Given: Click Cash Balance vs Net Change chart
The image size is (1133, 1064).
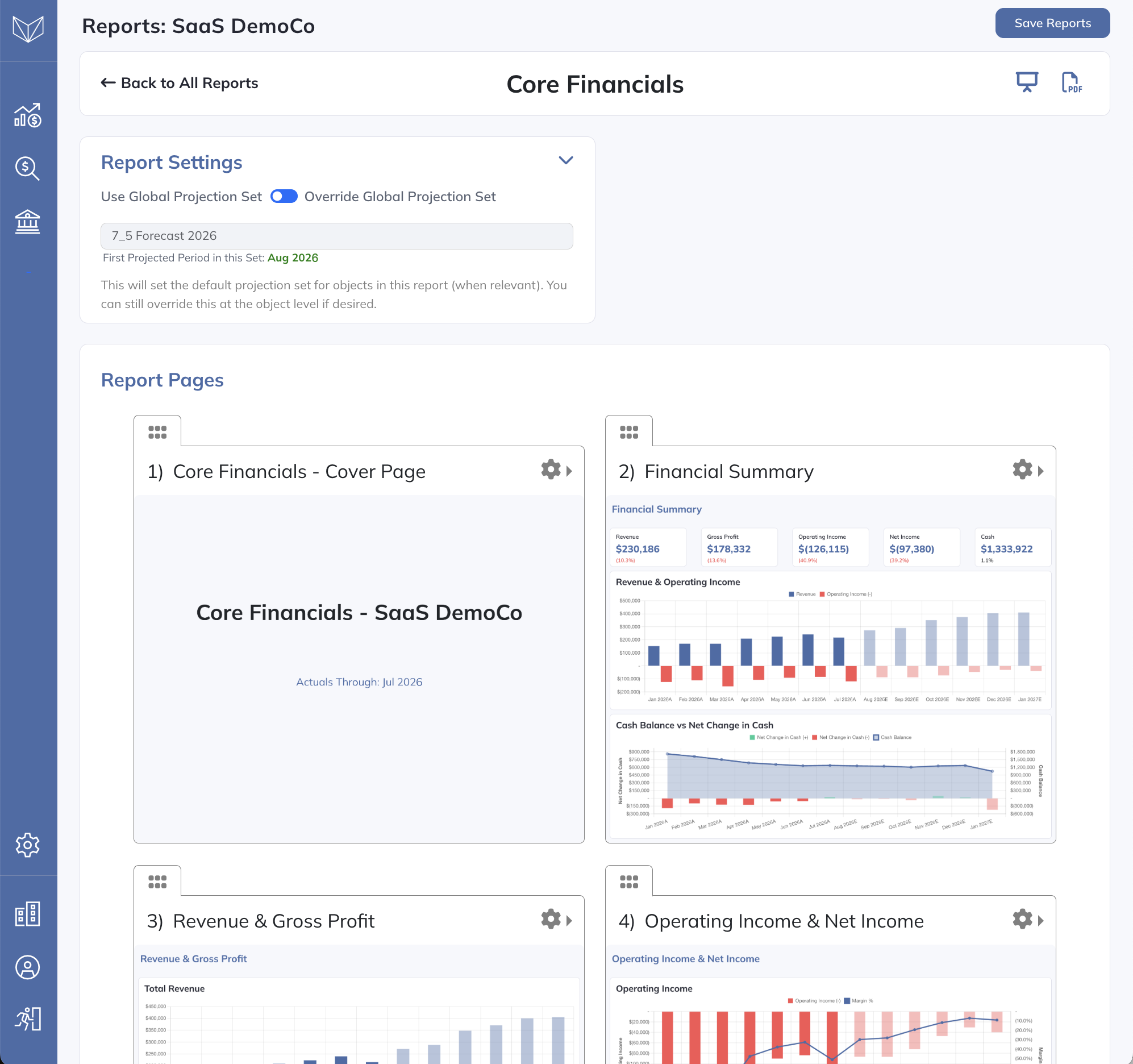Looking at the screenshot, I should (x=830, y=776).
